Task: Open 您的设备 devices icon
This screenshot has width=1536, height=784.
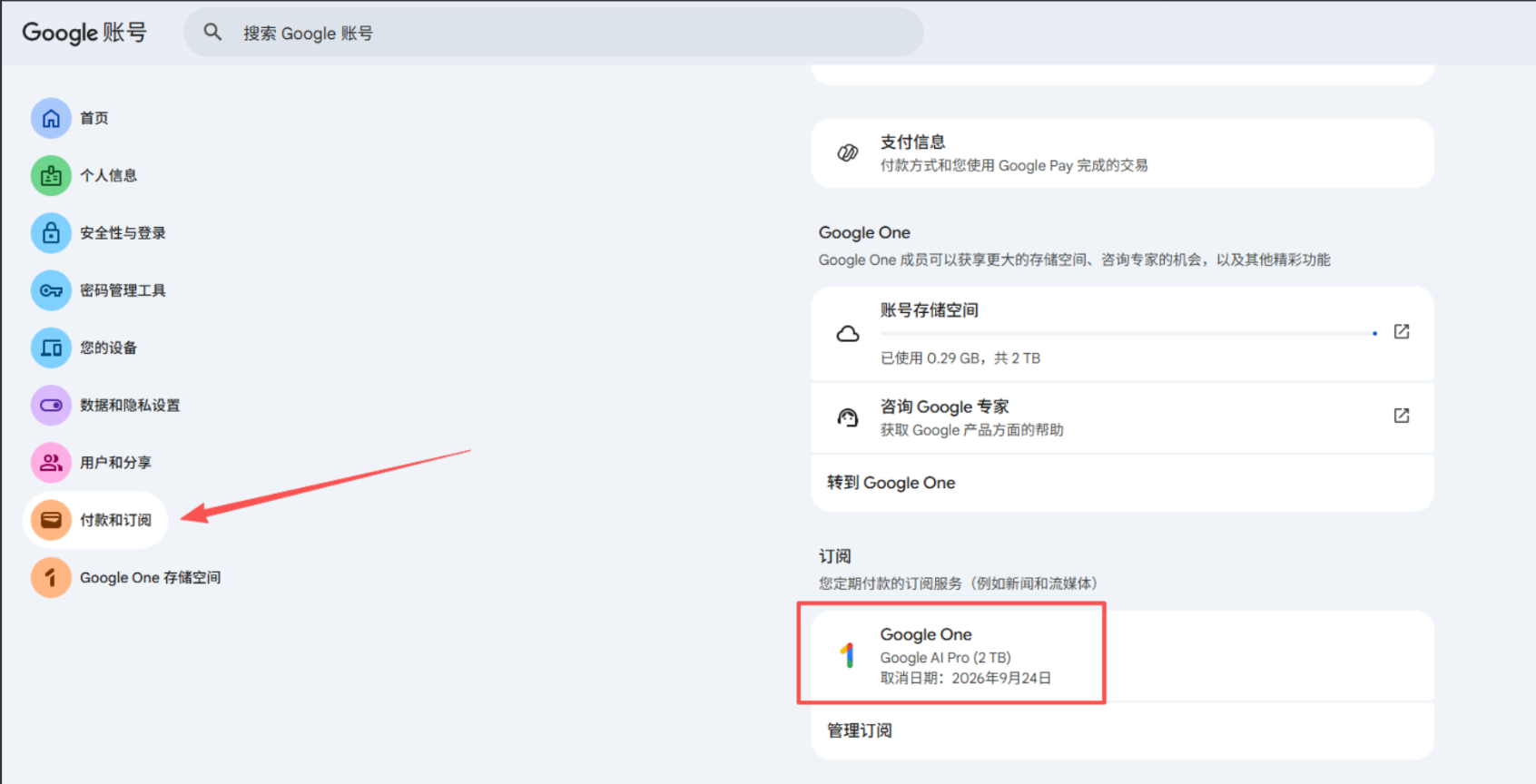Action: pos(51,348)
